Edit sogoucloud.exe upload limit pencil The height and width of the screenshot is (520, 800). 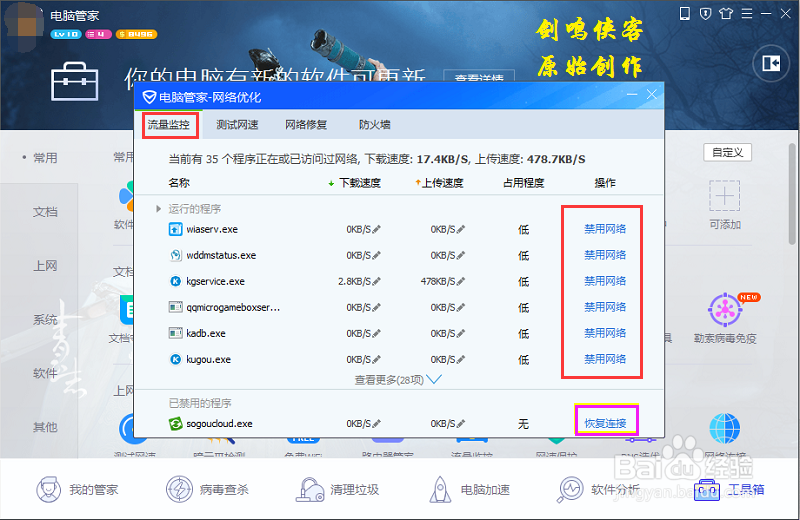click(461, 424)
